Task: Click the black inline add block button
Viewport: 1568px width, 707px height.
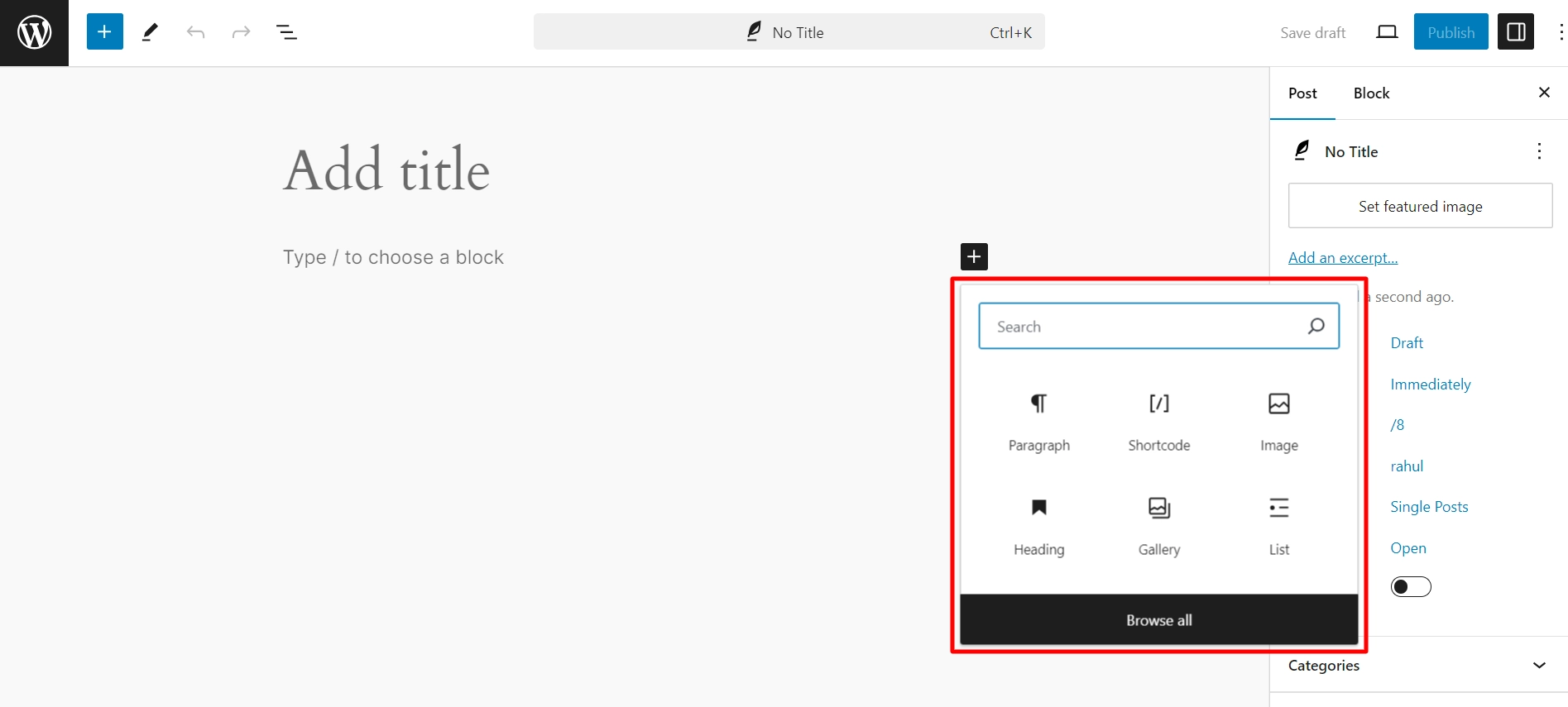Action: coord(974,256)
